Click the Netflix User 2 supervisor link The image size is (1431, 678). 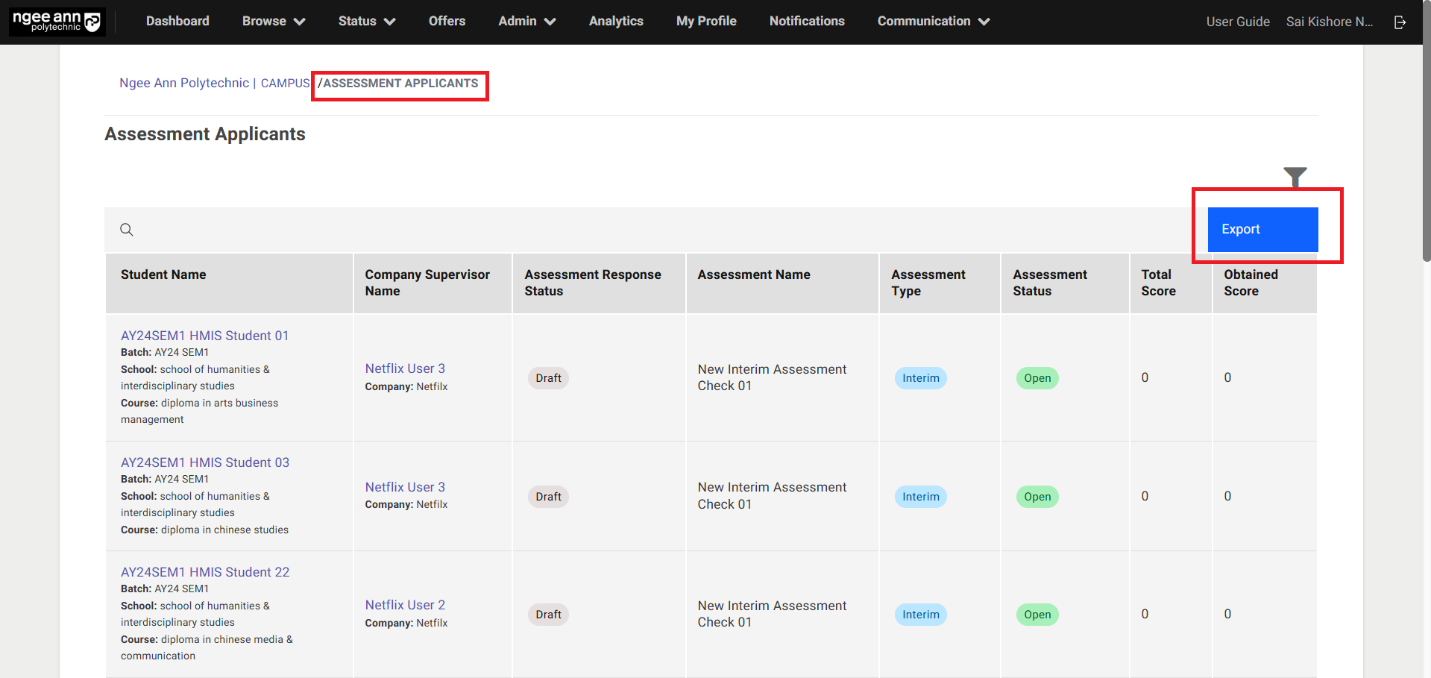point(405,605)
